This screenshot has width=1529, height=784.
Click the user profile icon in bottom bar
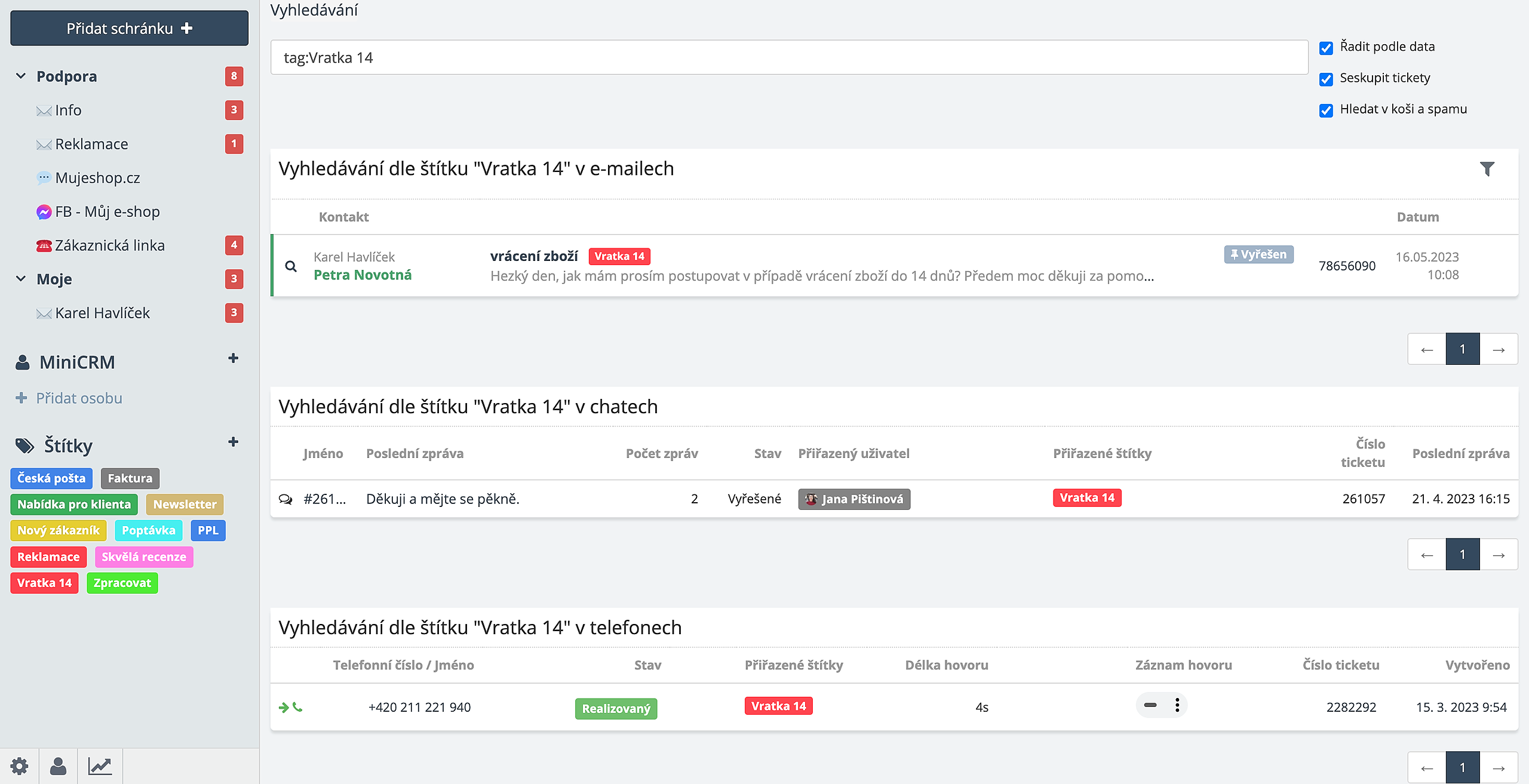[x=58, y=766]
